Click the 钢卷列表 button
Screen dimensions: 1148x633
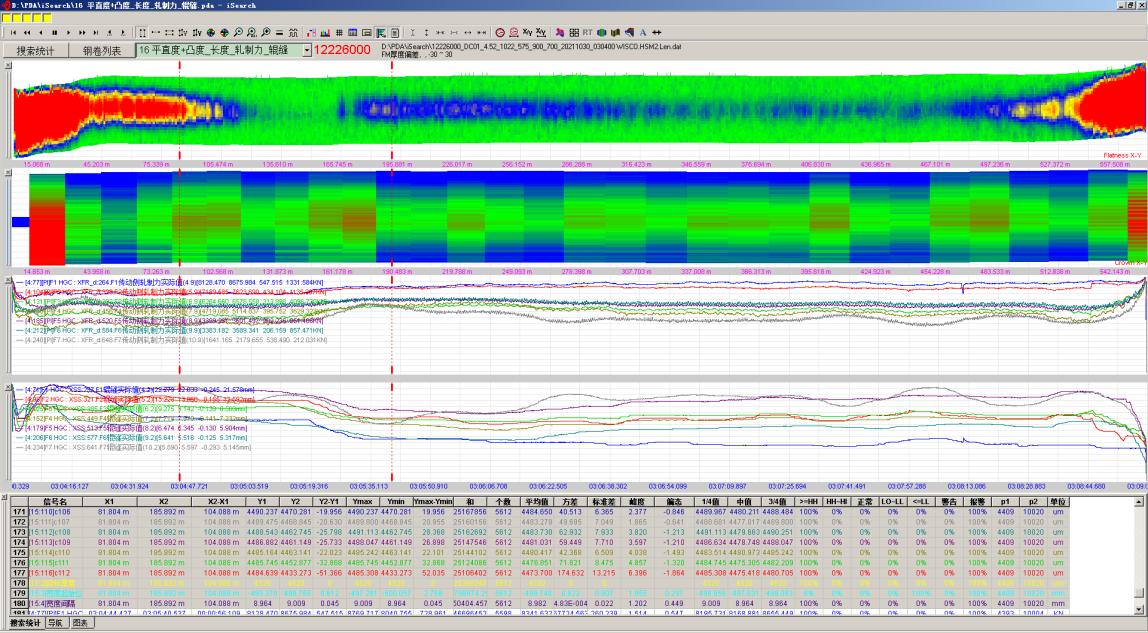pyautogui.click(x=101, y=50)
